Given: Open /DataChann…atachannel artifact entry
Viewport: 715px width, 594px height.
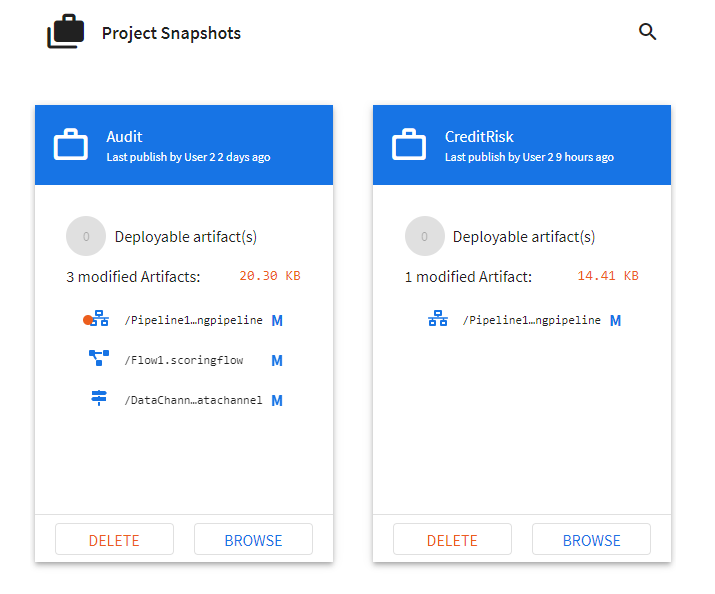Looking at the screenshot, I should (x=193, y=400).
